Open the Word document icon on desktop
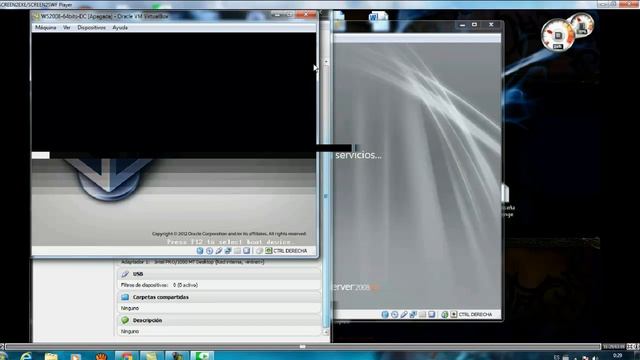Screen dimensions: 640x360 click(x=378, y=20)
